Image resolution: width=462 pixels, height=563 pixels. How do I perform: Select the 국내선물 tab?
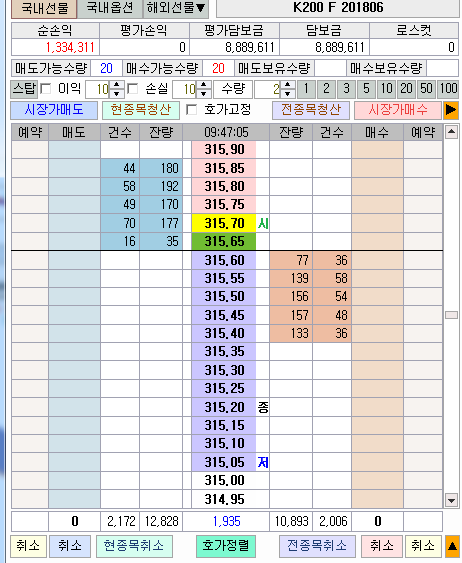coord(44,8)
